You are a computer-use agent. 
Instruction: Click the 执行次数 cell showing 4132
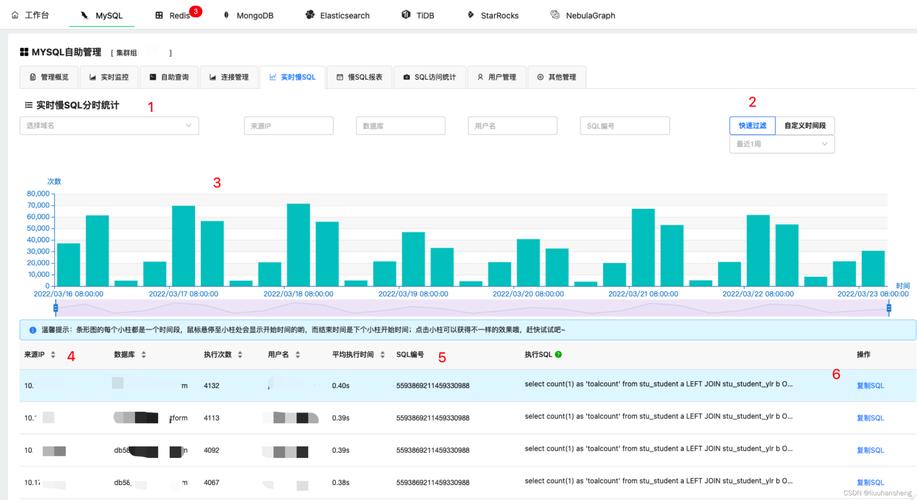point(212,385)
